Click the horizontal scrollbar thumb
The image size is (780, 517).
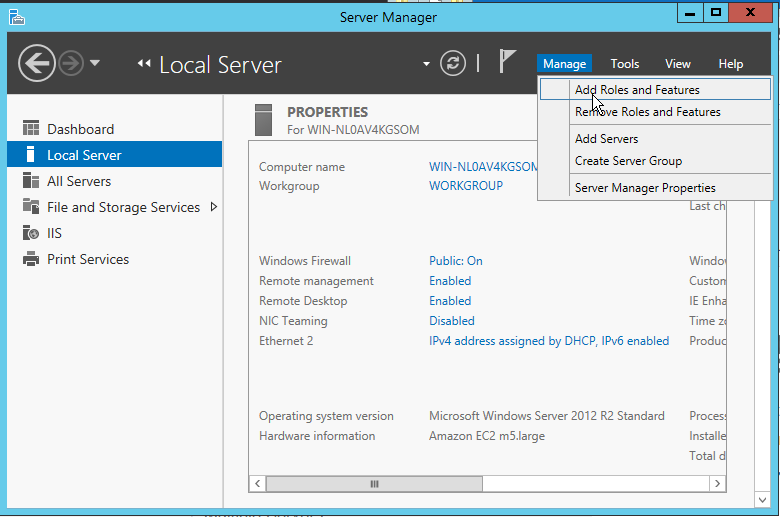click(x=374, y=484)
